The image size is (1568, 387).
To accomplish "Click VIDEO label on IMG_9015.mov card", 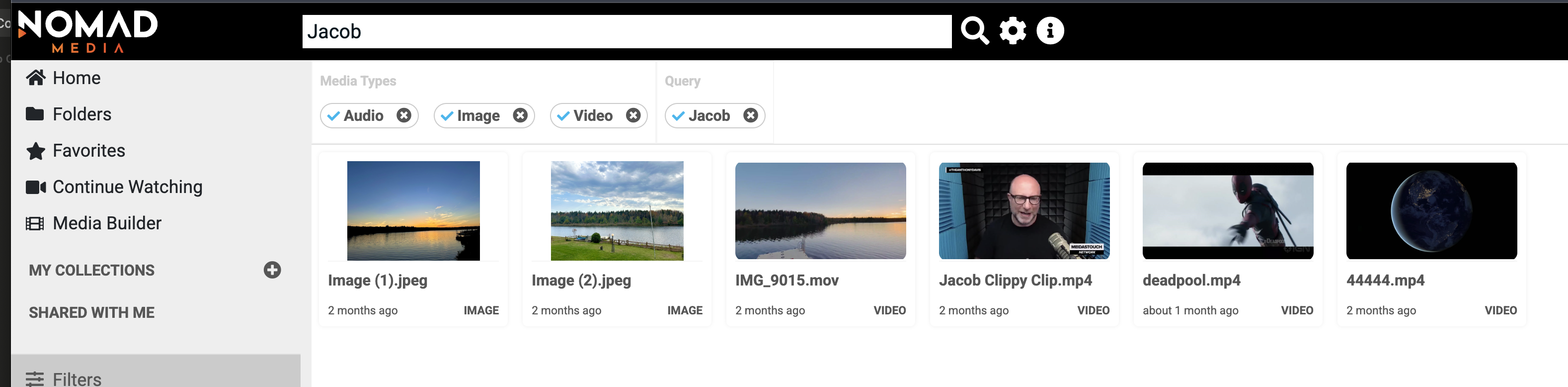I will tap(889, 311).
